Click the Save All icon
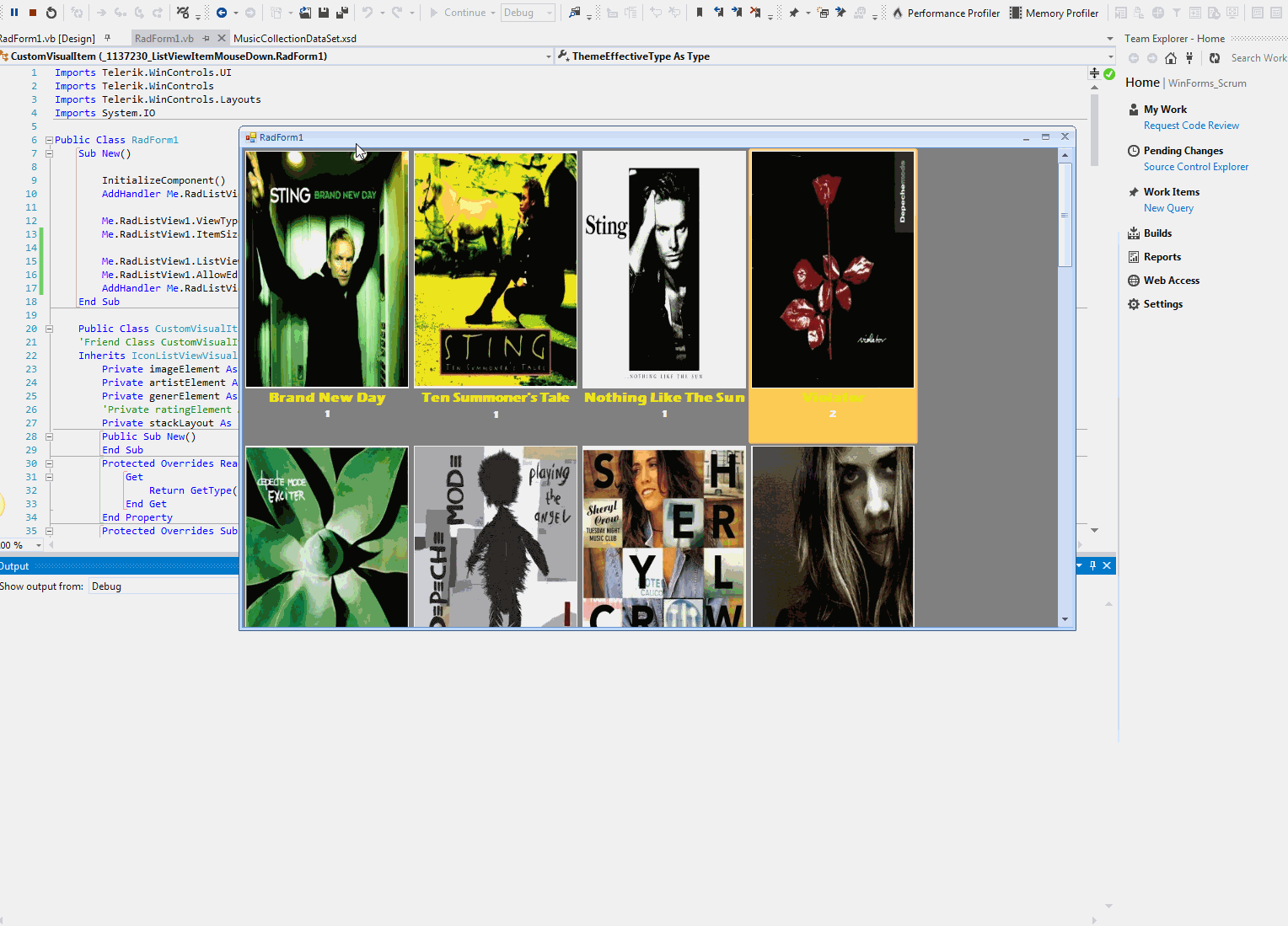1288x926 pixels. (x=342, y=13)
